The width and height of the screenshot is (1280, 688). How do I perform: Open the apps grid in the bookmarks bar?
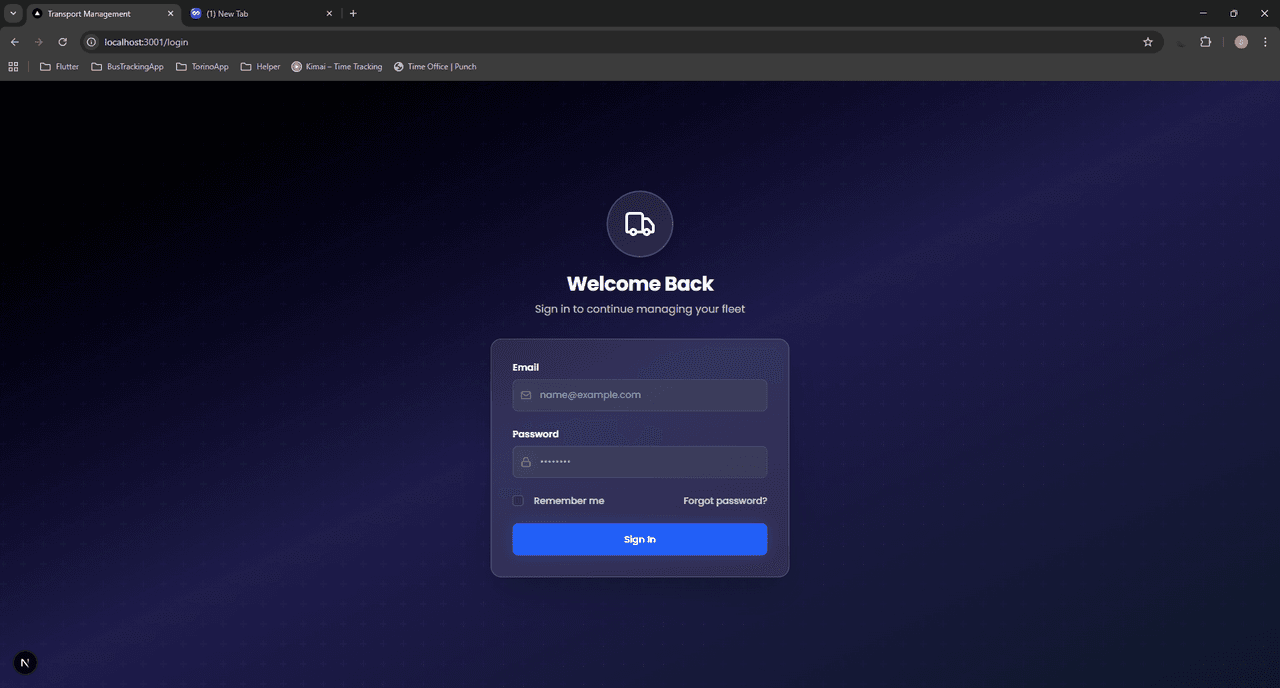(14, 66)
